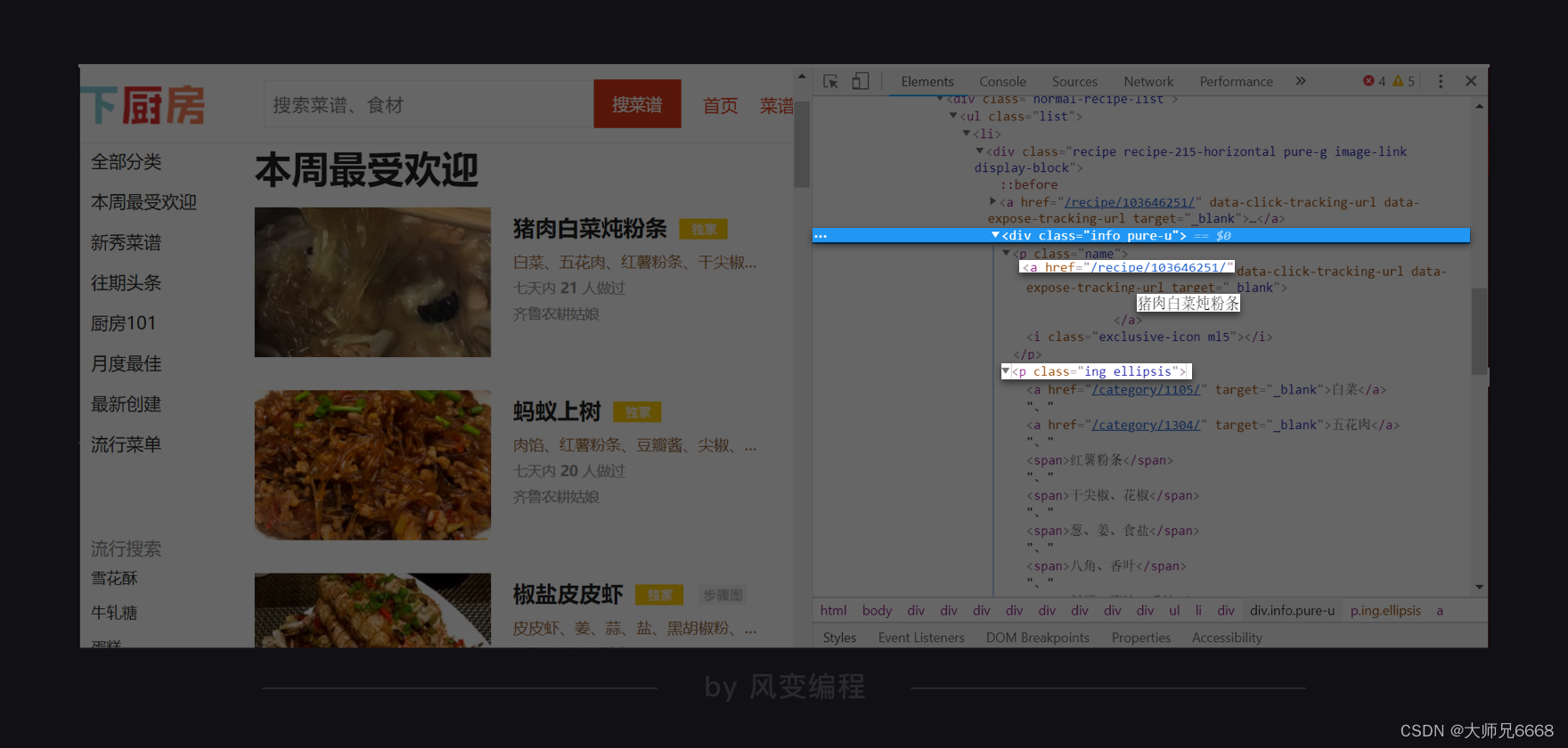The height and width of the screenshot is (748, 1568).
Task: Collapse the p class="ing ellipsis" node
Action: tap(1006, 371)
